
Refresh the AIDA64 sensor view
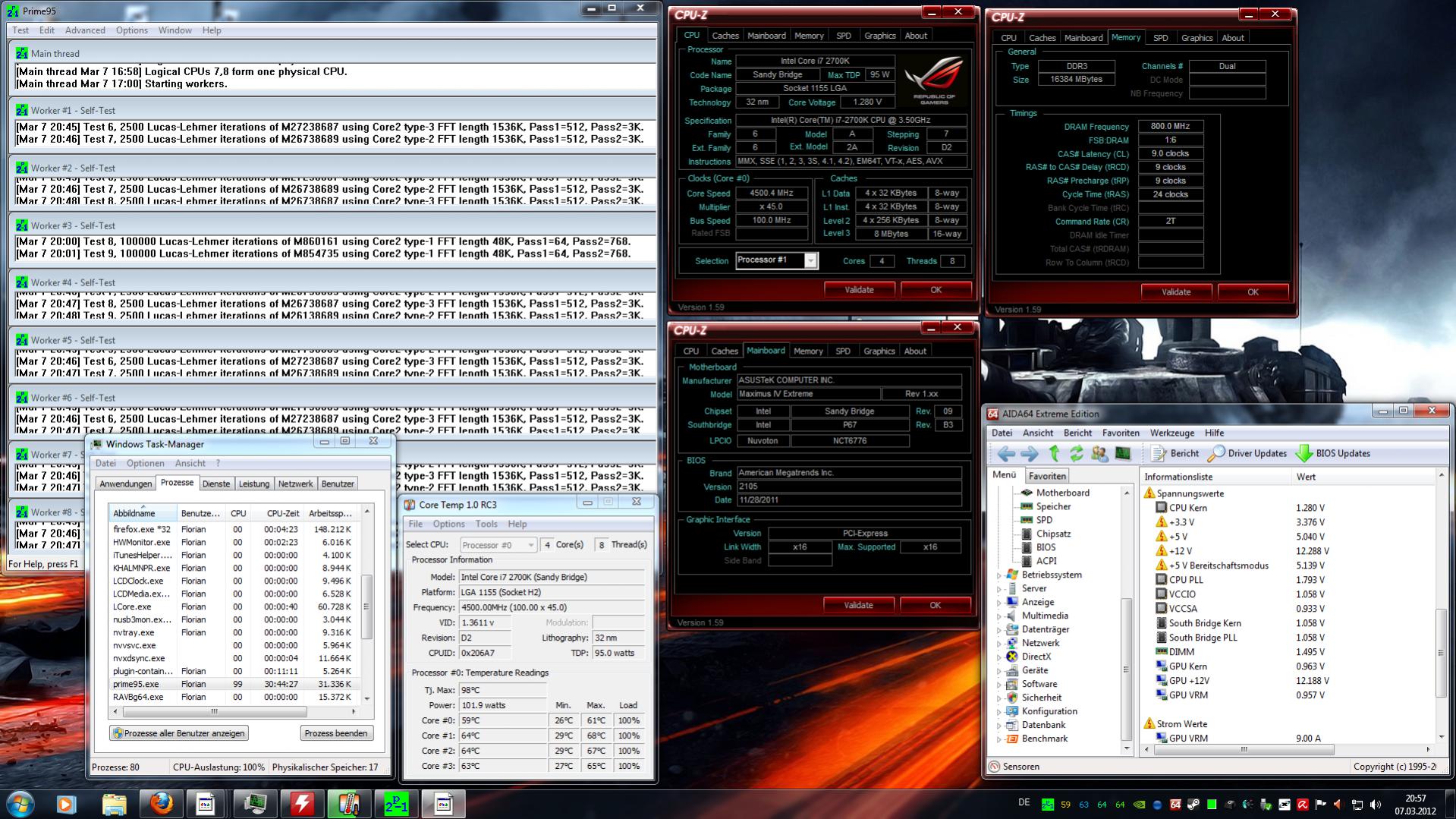click(x=1076, y=454)
